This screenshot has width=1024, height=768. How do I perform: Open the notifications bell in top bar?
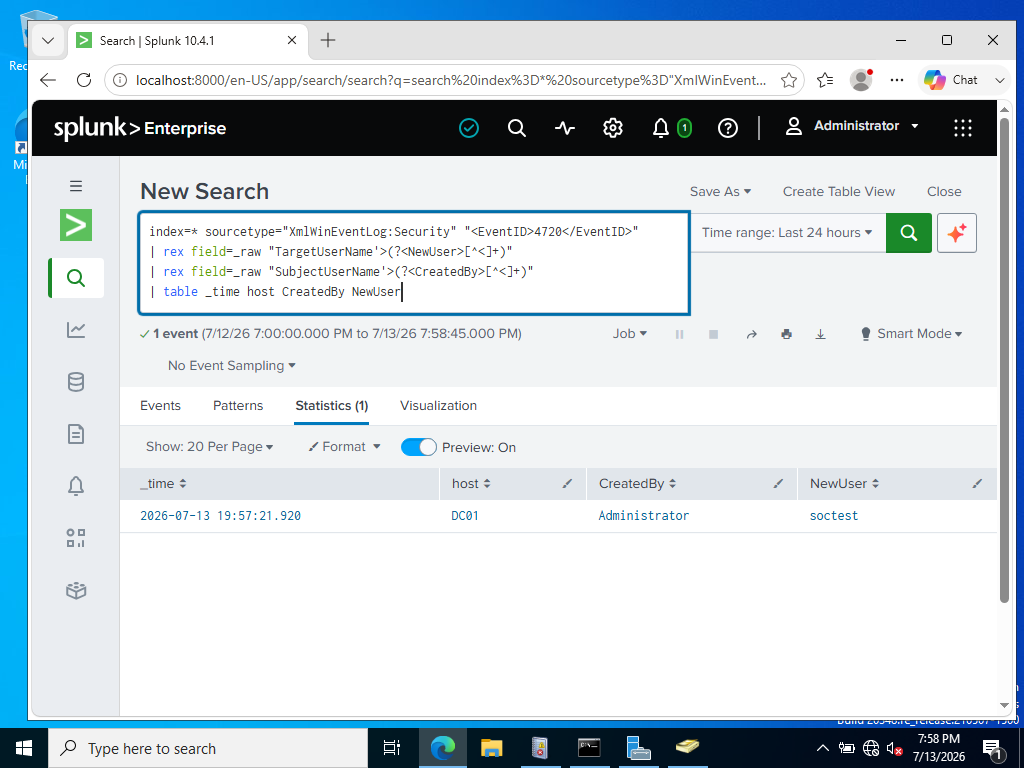[x=661, y=128]
